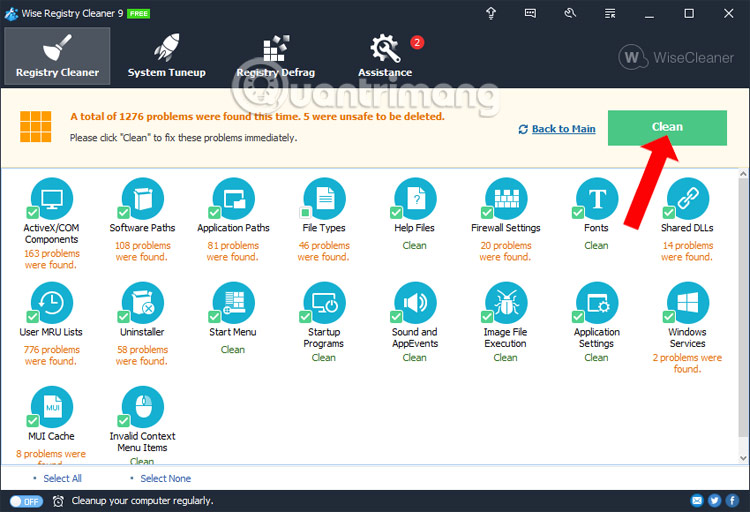
Task: Click the green Clean button
Action: click(x=667, y=128)
